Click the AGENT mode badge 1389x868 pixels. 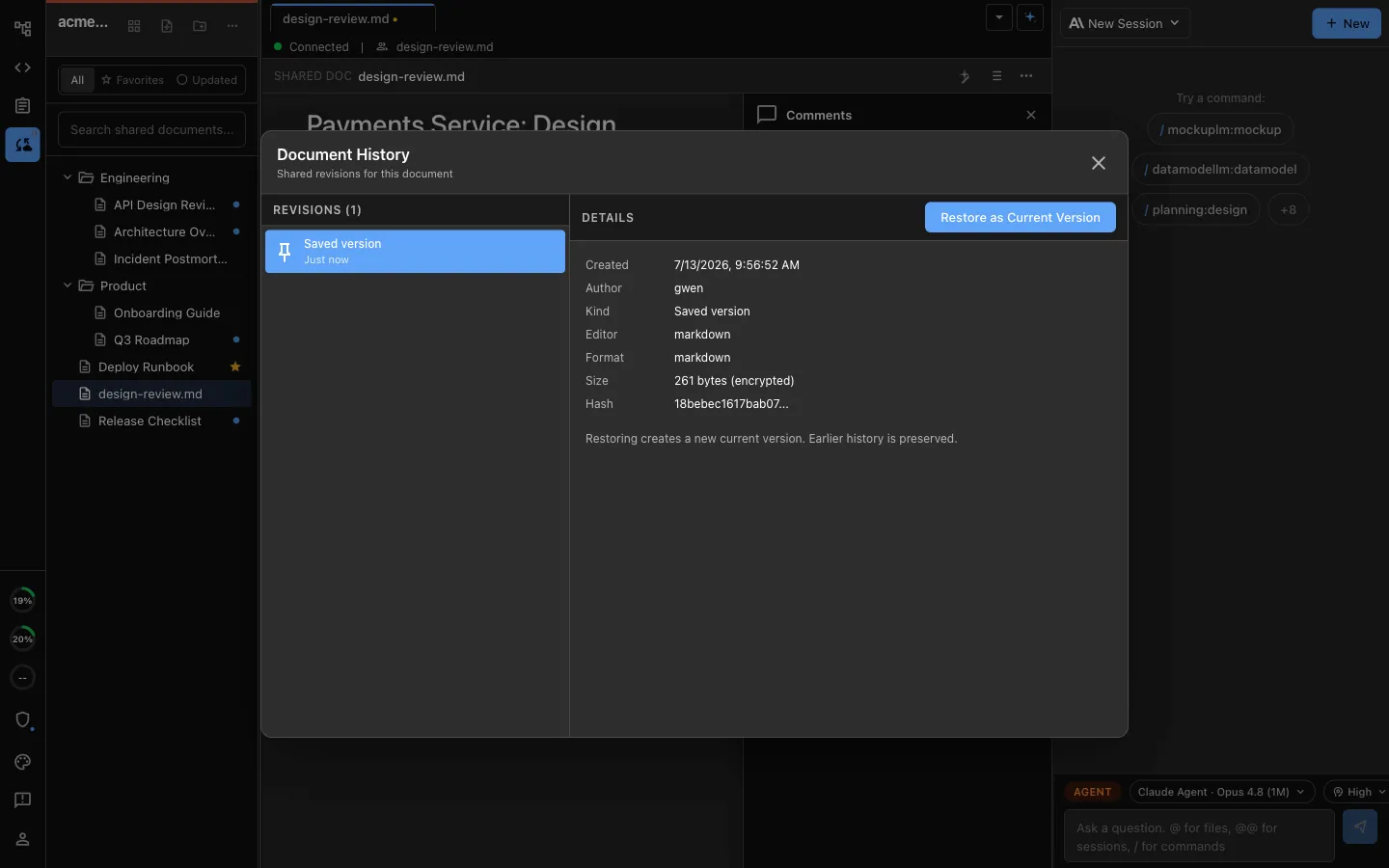(x=1093, y=792)
